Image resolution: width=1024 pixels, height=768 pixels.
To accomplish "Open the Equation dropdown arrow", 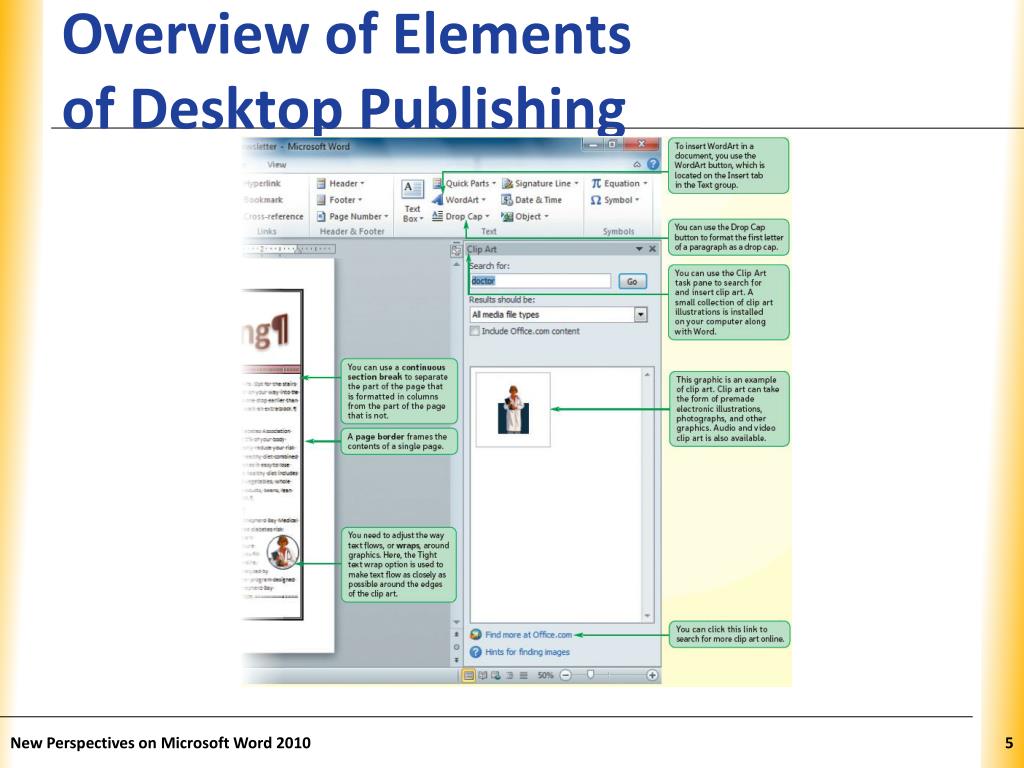I will [x=645, y=184].
